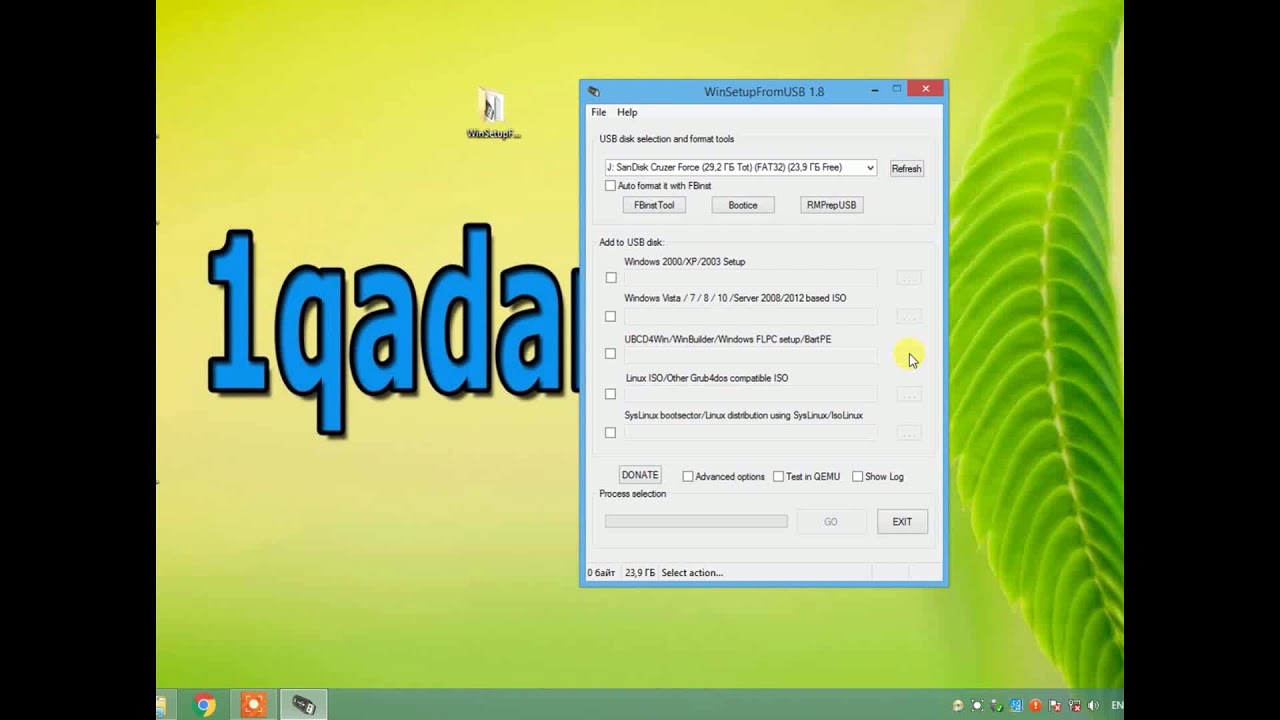Open the Help menu
Screen dimensions: 1280x720
[627, 112]
